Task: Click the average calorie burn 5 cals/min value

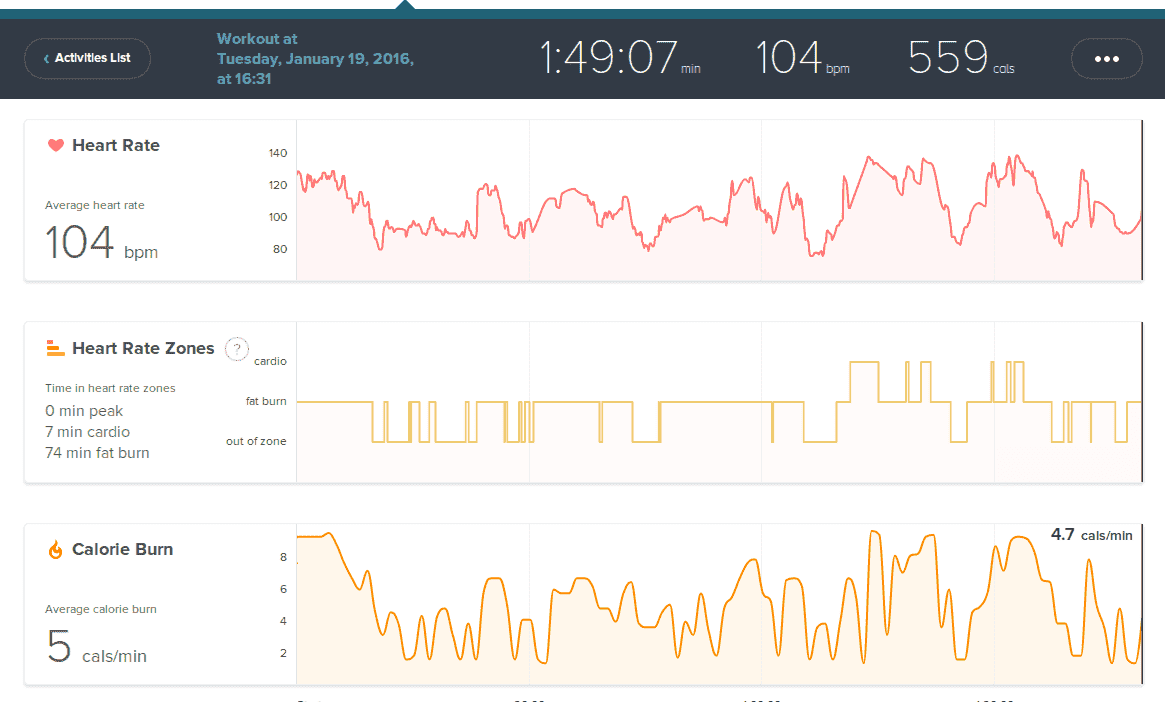Action: coord(97,647)
